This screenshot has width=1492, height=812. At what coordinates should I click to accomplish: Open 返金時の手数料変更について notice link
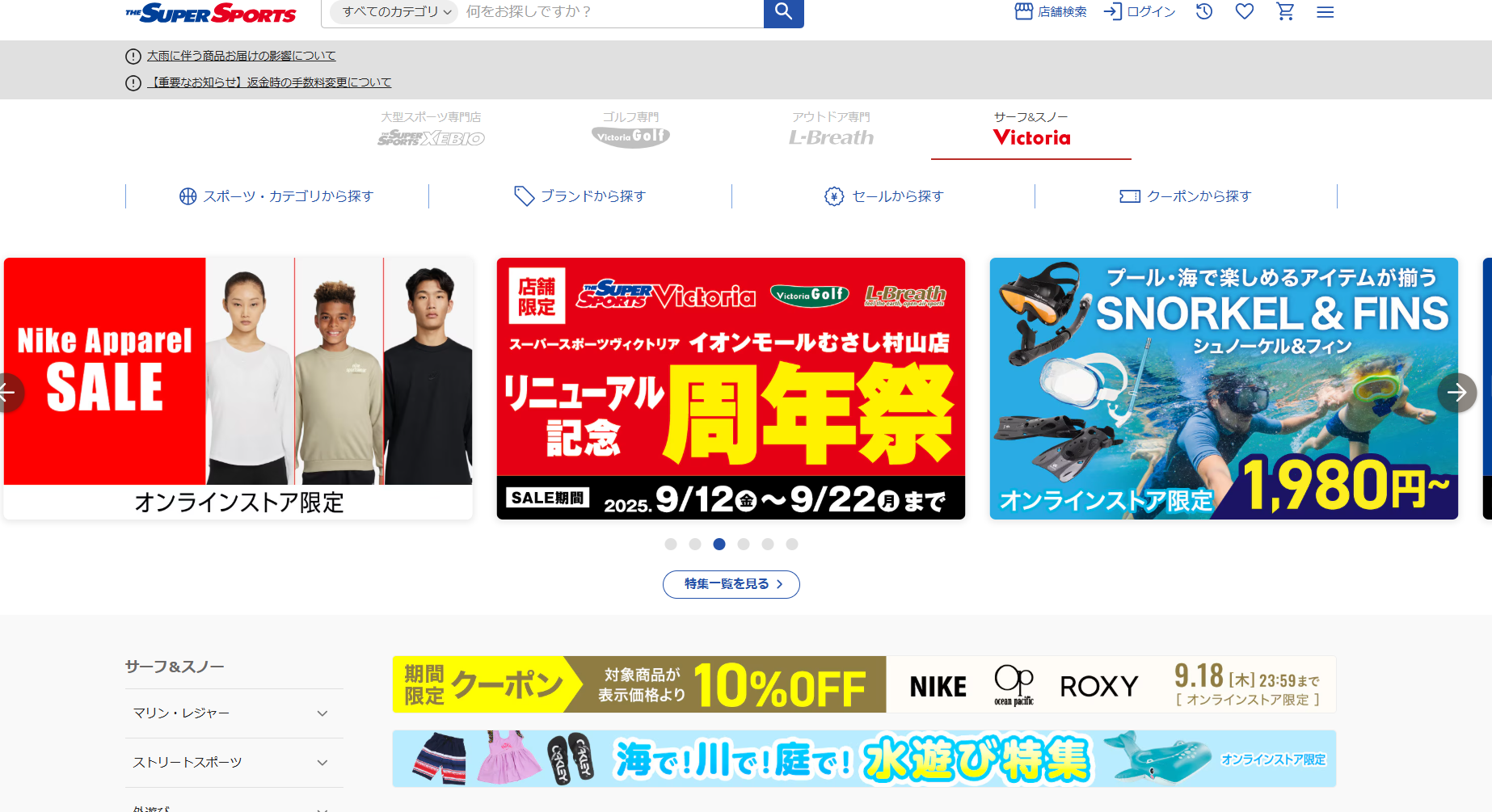click(x=269, y=82)
